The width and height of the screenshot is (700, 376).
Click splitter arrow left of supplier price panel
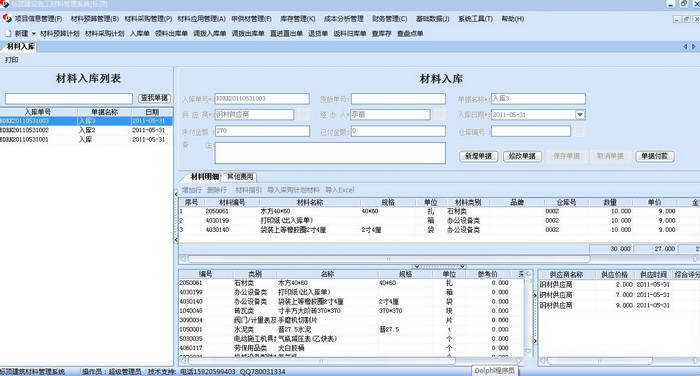(535, 295)
